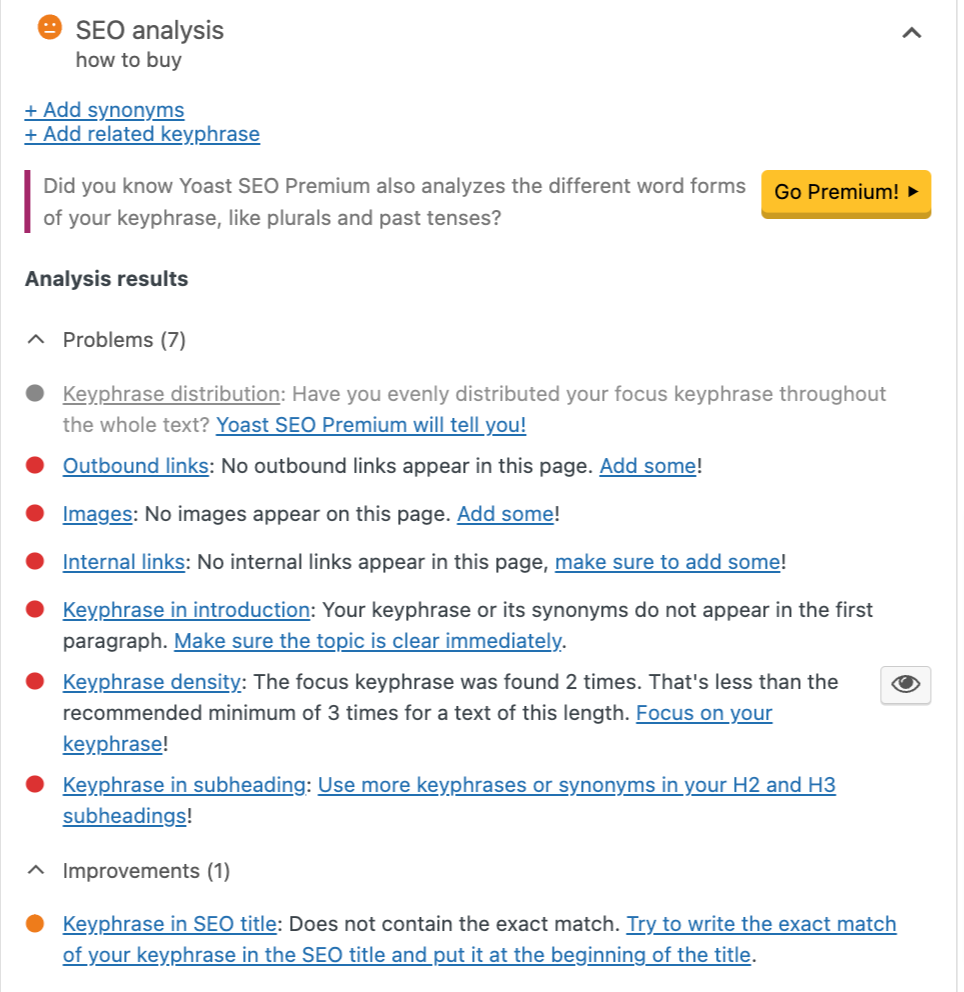Toggle eye icon to highlight keyphrase density
964x992 pixels.
point(905,685)
